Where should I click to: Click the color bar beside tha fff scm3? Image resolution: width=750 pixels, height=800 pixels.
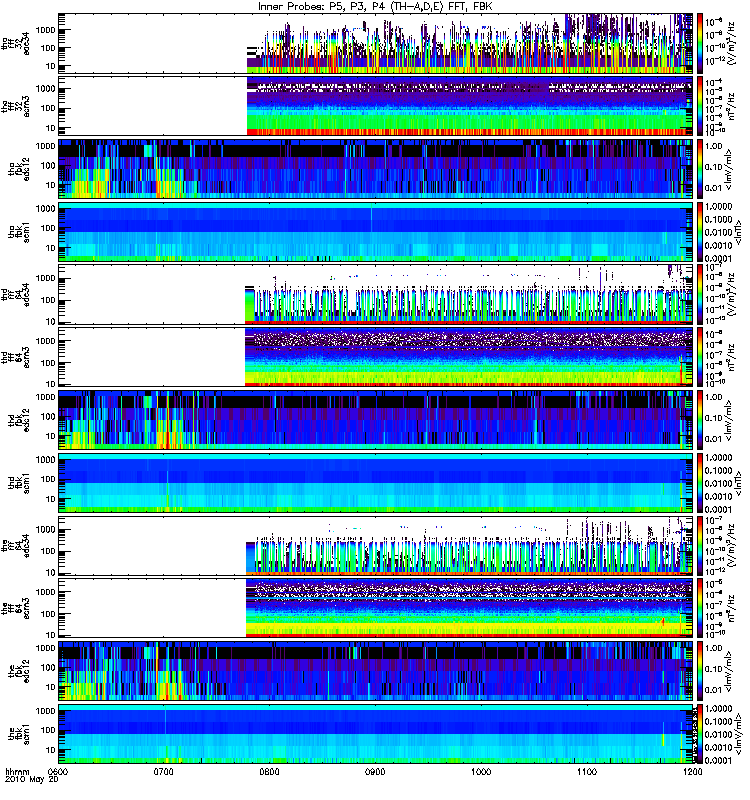pyautogui.click(x=700, y=106)
